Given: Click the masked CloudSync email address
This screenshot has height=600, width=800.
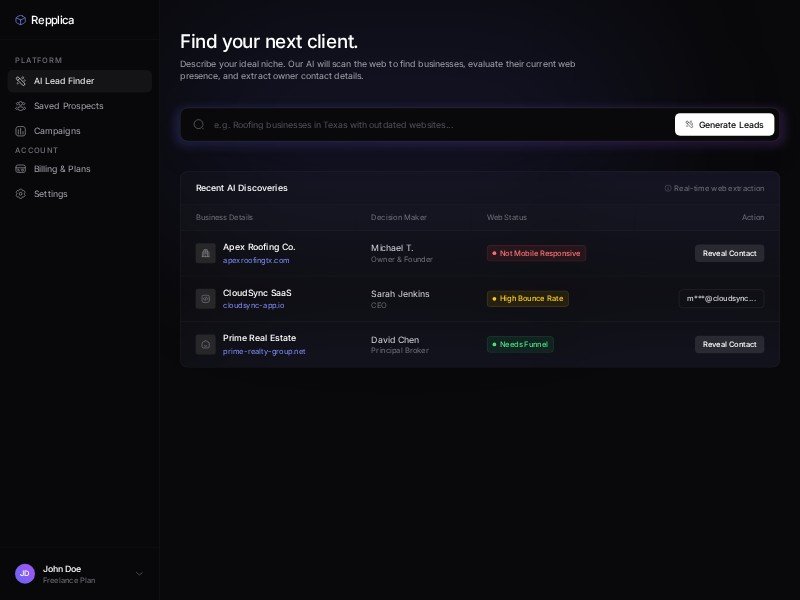Looking at the screenshot, I should tap(721, 298).
